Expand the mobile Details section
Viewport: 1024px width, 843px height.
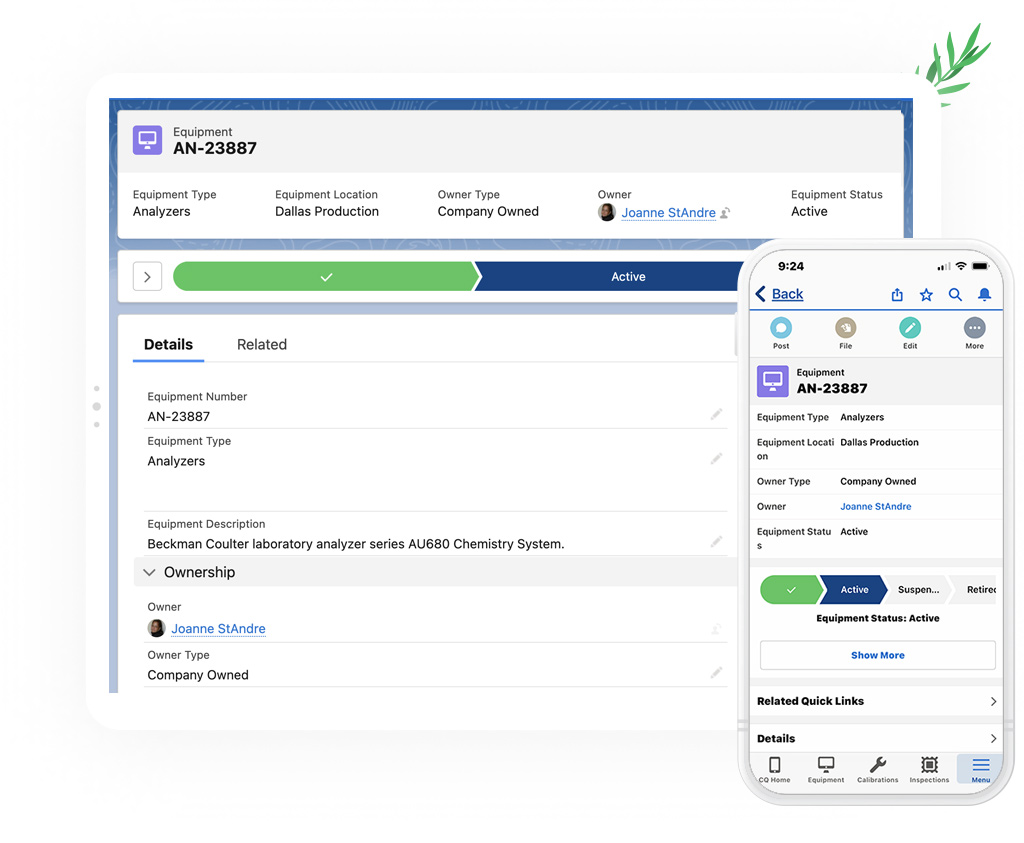(x=992, y=738)
